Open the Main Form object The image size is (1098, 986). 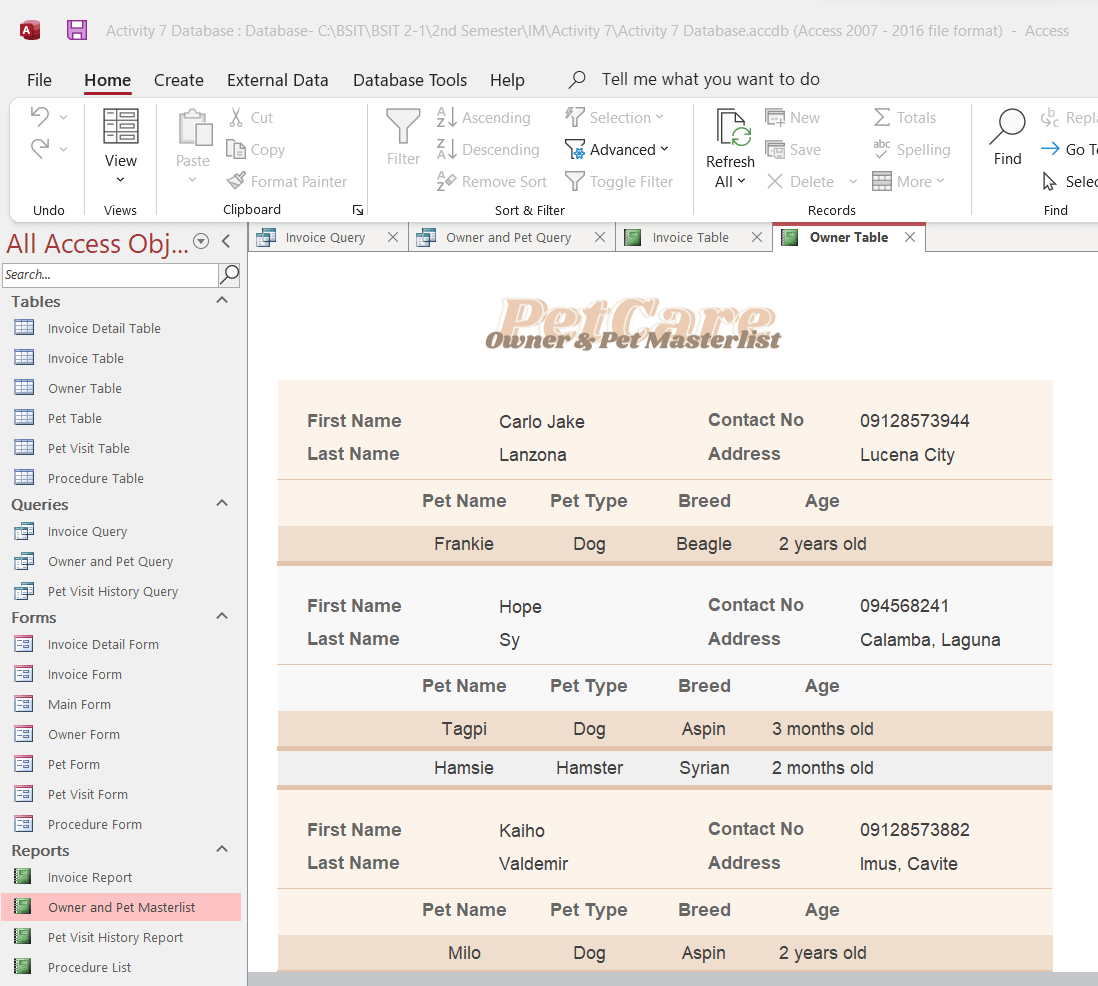coord(79,705)
